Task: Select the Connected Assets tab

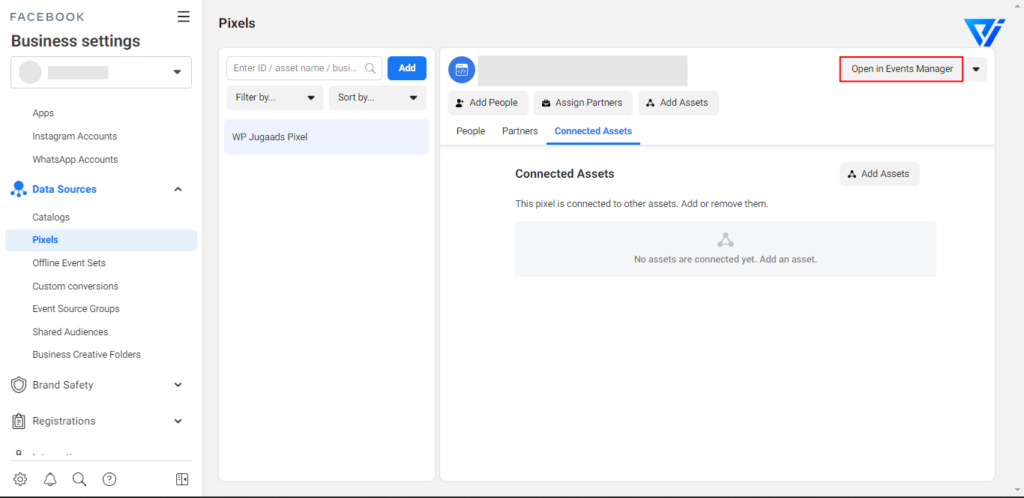Action: (593, 131)
